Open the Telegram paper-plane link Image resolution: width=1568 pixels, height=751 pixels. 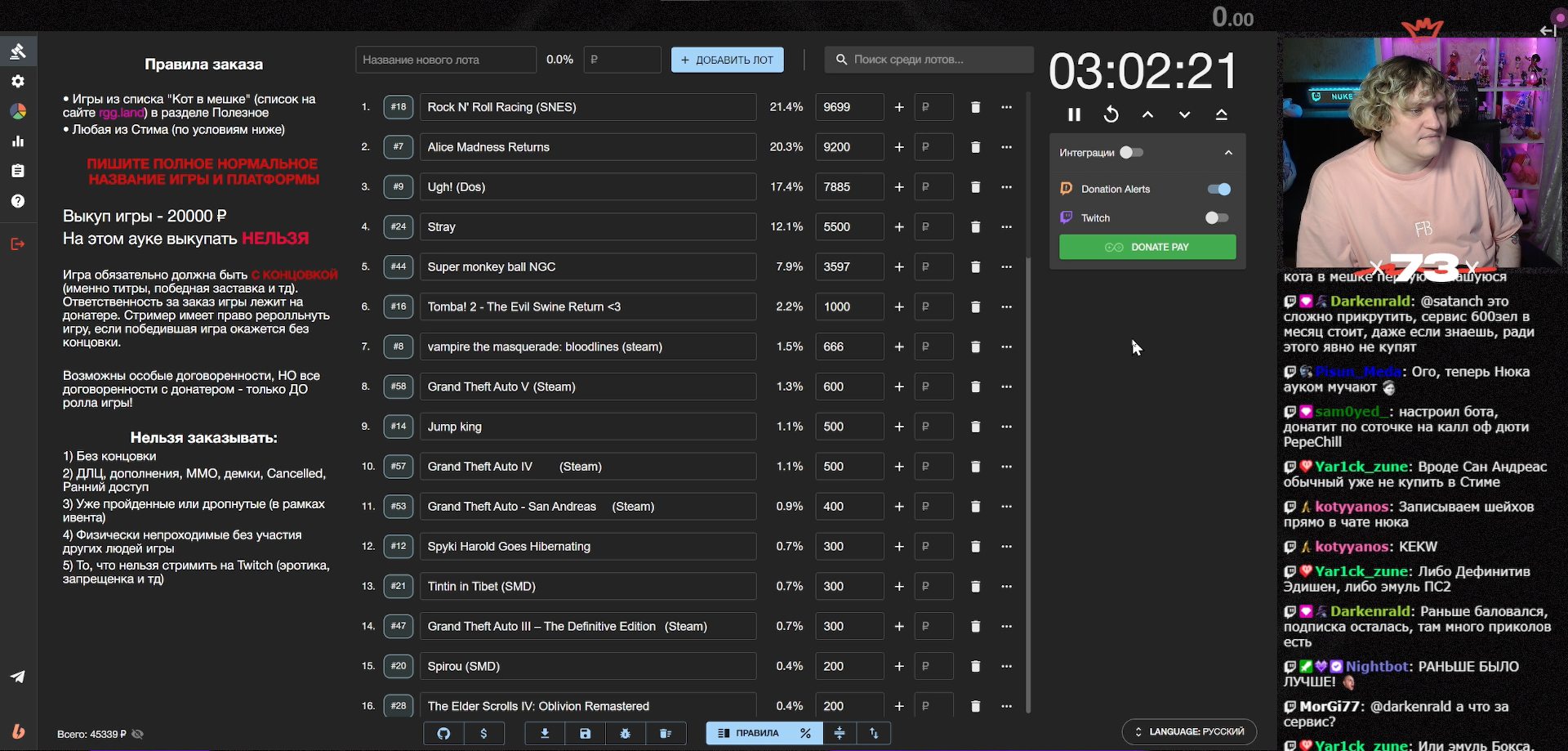(18, 677)
